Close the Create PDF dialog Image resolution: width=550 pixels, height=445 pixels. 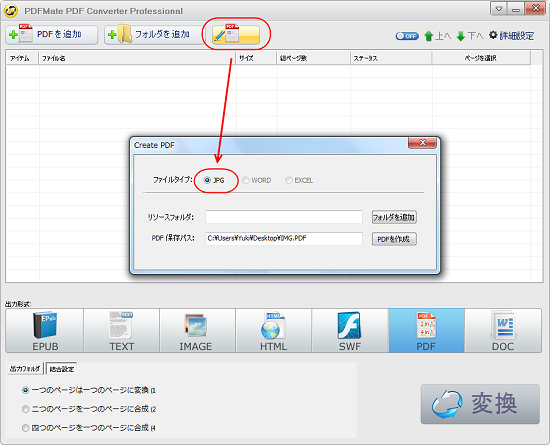422,143
